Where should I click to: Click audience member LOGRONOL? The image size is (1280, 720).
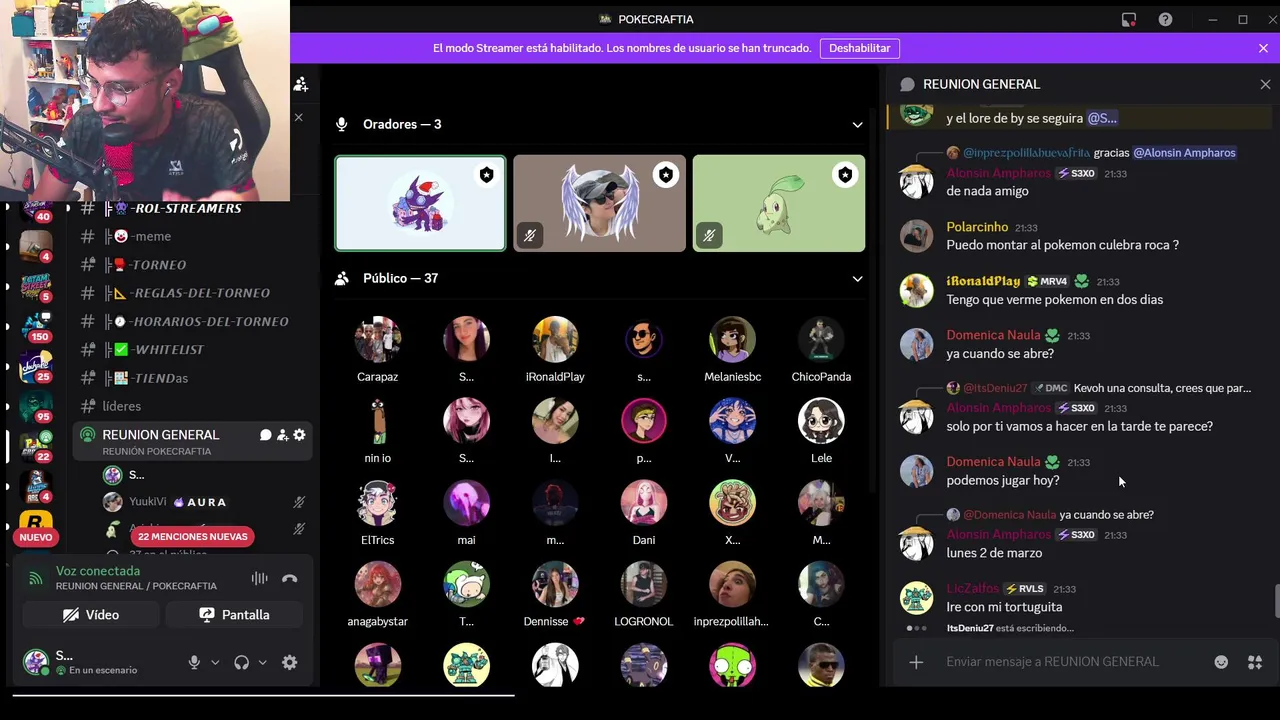(644, 595)
